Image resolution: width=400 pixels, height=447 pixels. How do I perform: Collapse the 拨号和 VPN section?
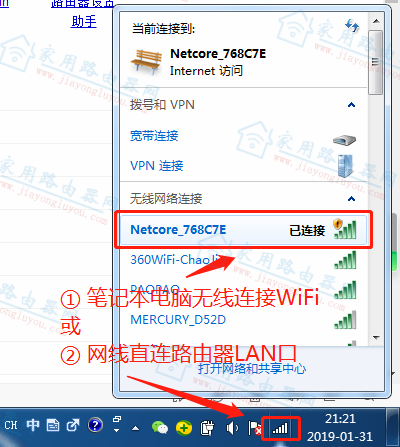coord(351,105)
